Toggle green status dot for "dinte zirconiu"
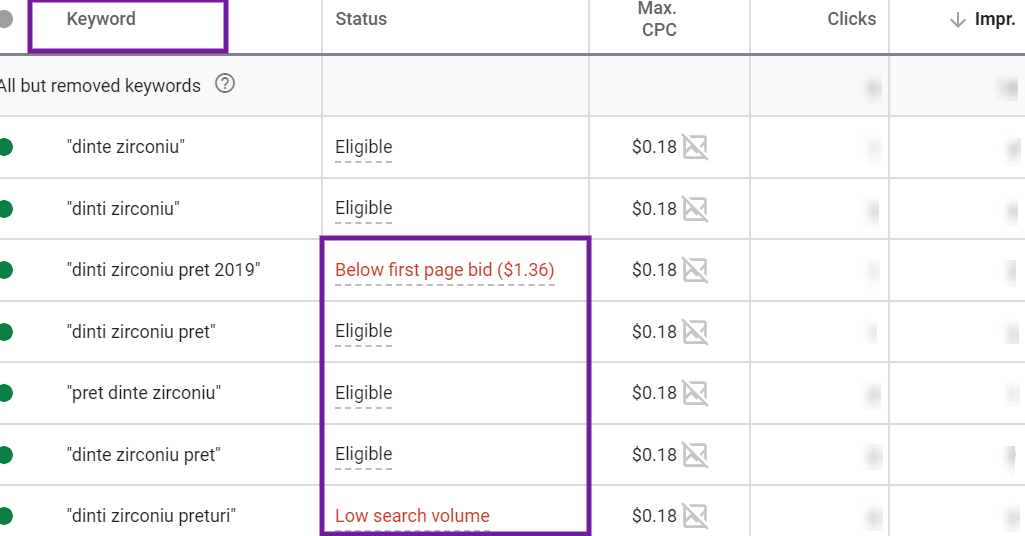This screenshot has width=1025, height=536. point(5,147)
